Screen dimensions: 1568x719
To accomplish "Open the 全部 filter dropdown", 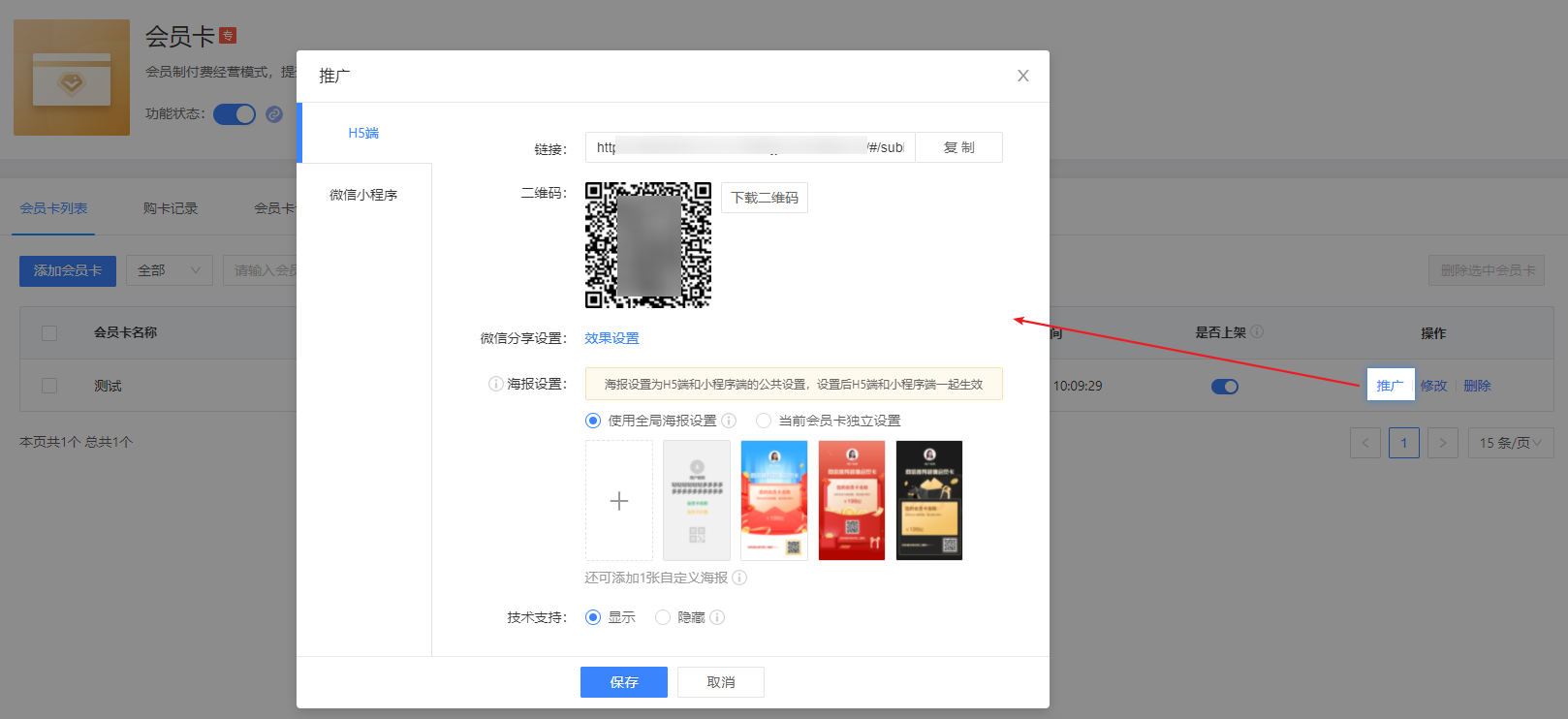I will 170,270.
